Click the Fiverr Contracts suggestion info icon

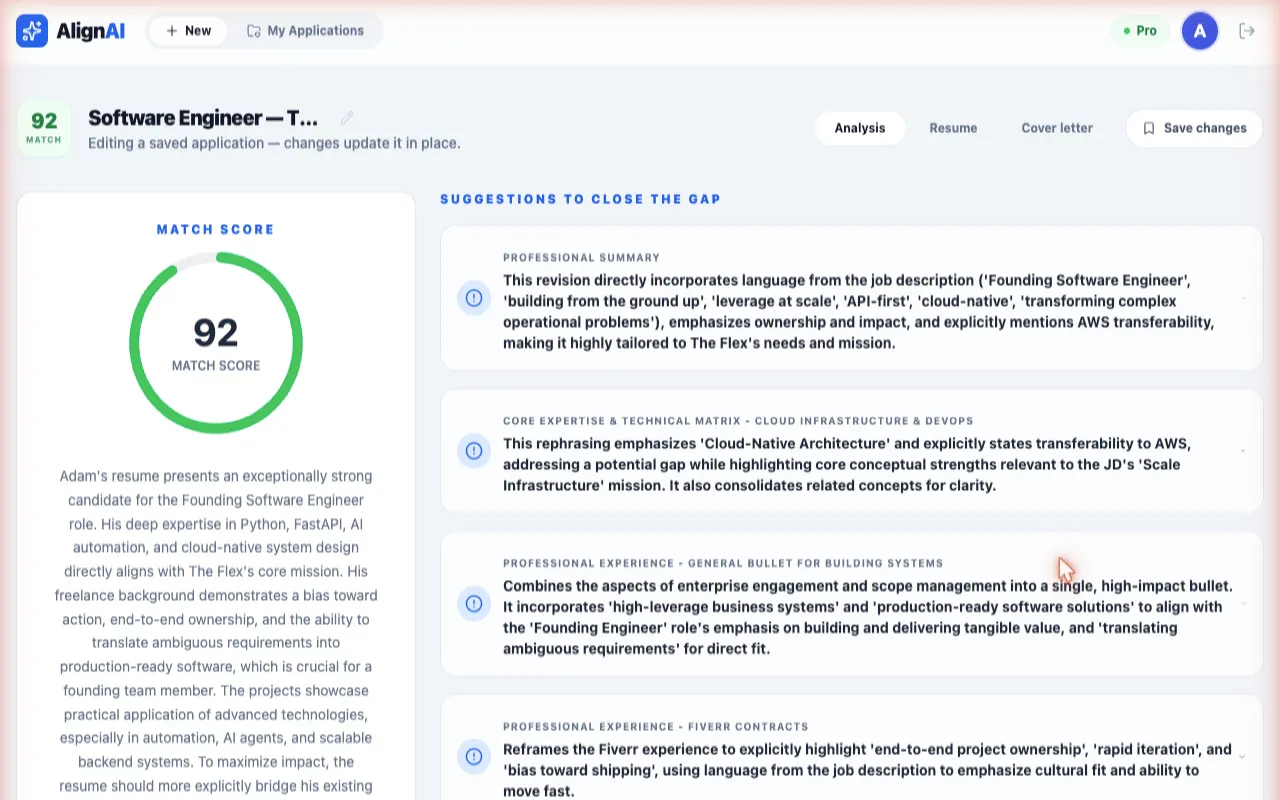pyautogui.click(x=474, y=757)
